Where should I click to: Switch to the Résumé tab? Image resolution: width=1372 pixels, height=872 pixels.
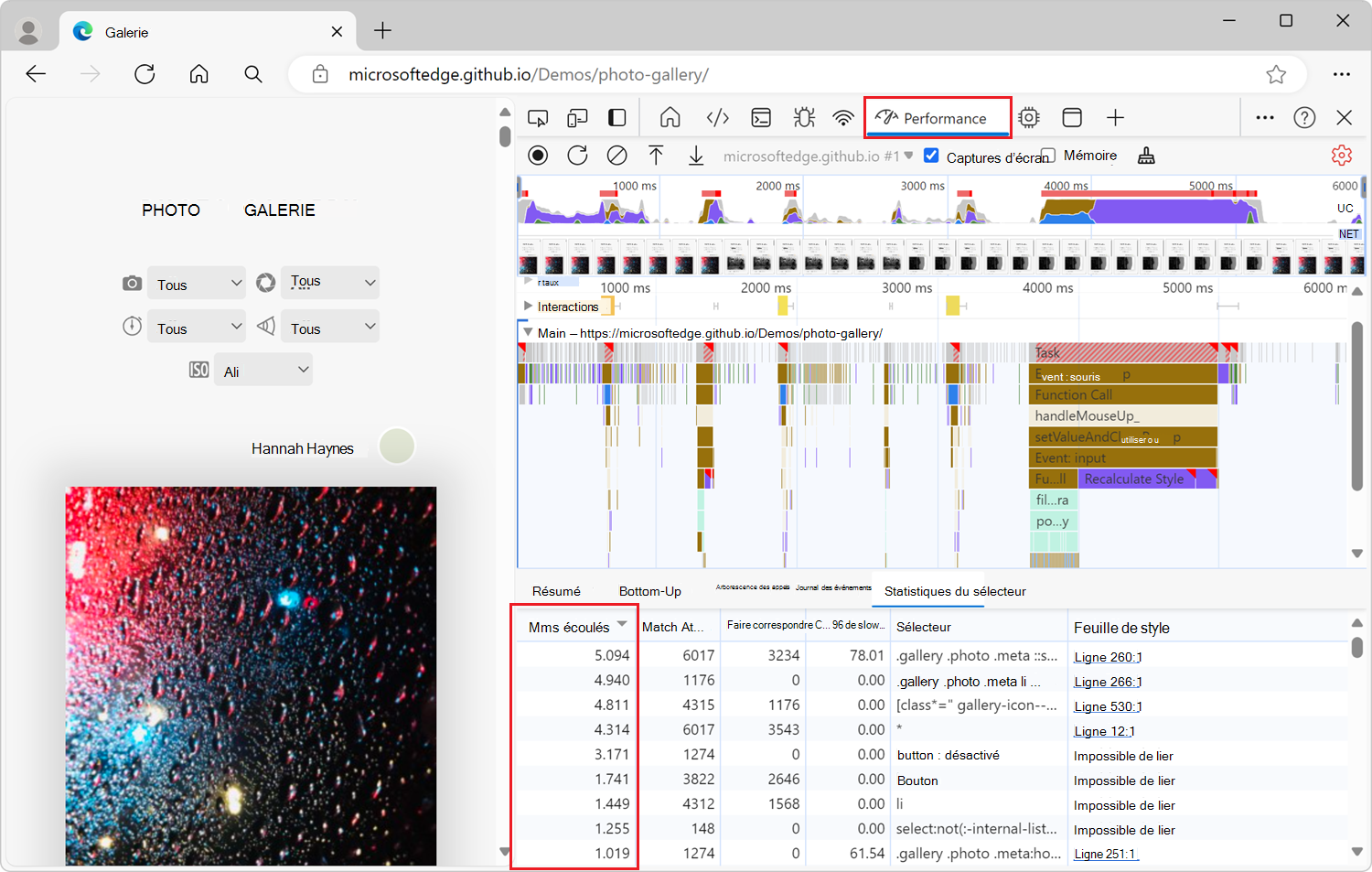coord(556,591)
